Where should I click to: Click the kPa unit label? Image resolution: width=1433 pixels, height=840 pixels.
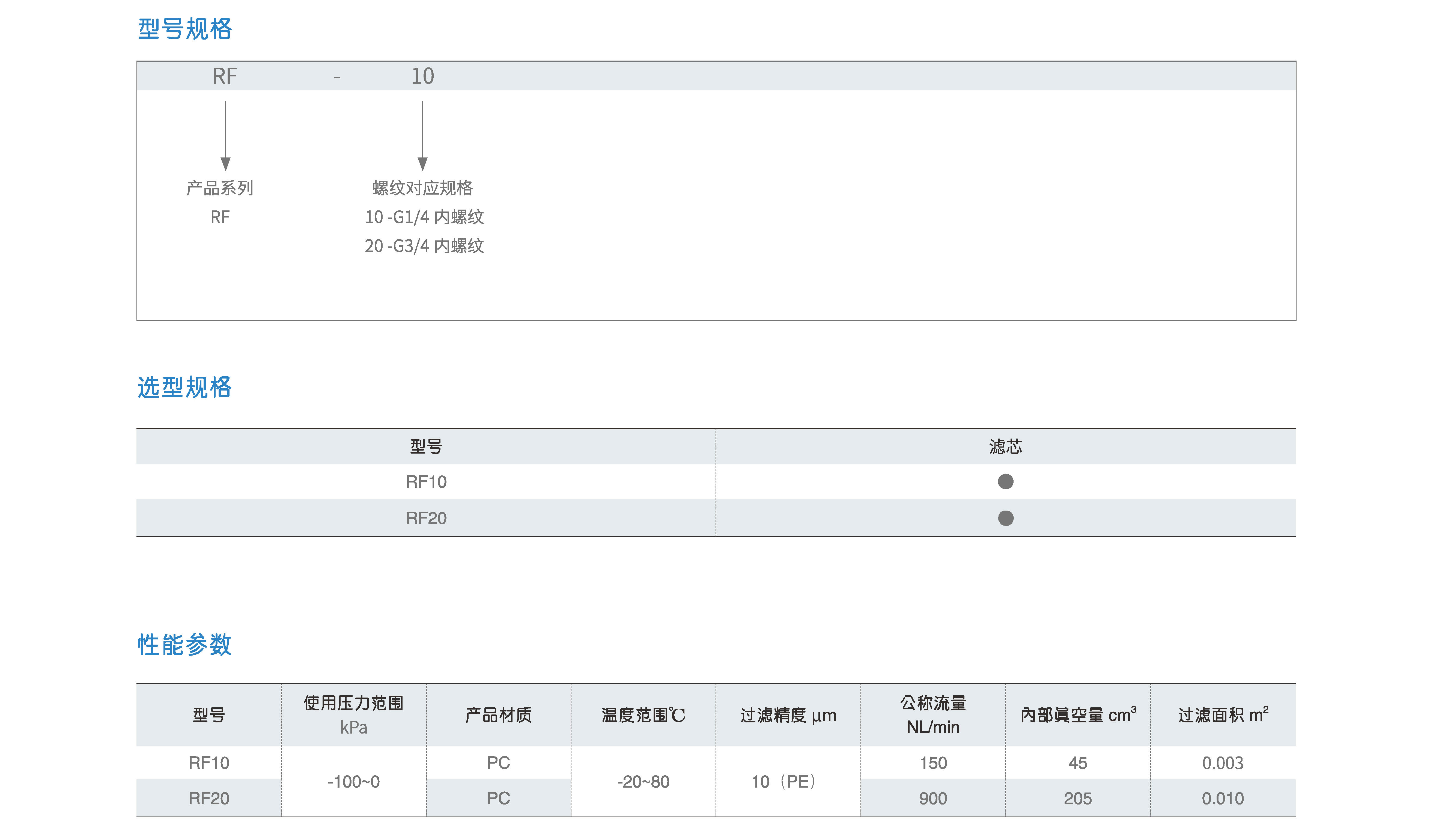point(354,727)
